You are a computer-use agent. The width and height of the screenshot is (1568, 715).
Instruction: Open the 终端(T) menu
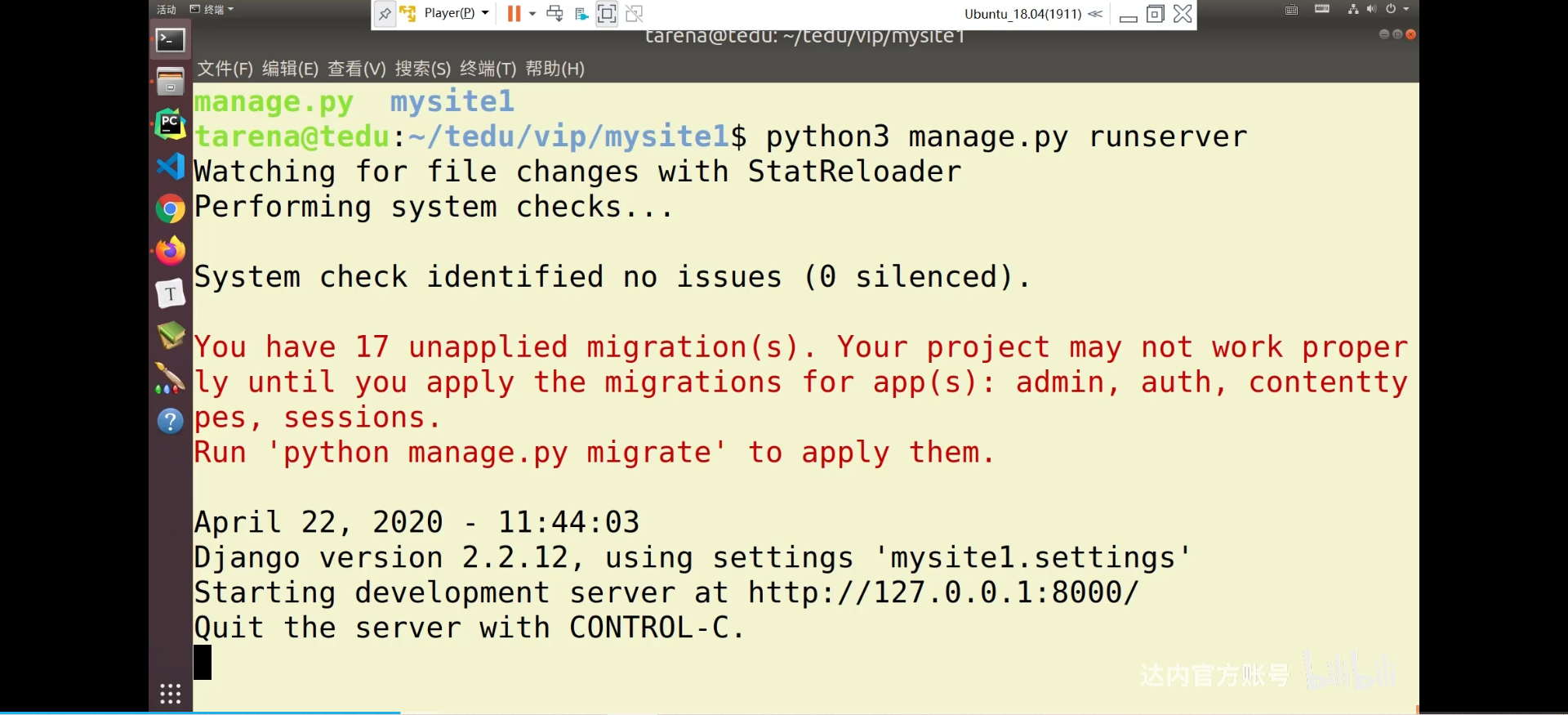coord(488,69)
